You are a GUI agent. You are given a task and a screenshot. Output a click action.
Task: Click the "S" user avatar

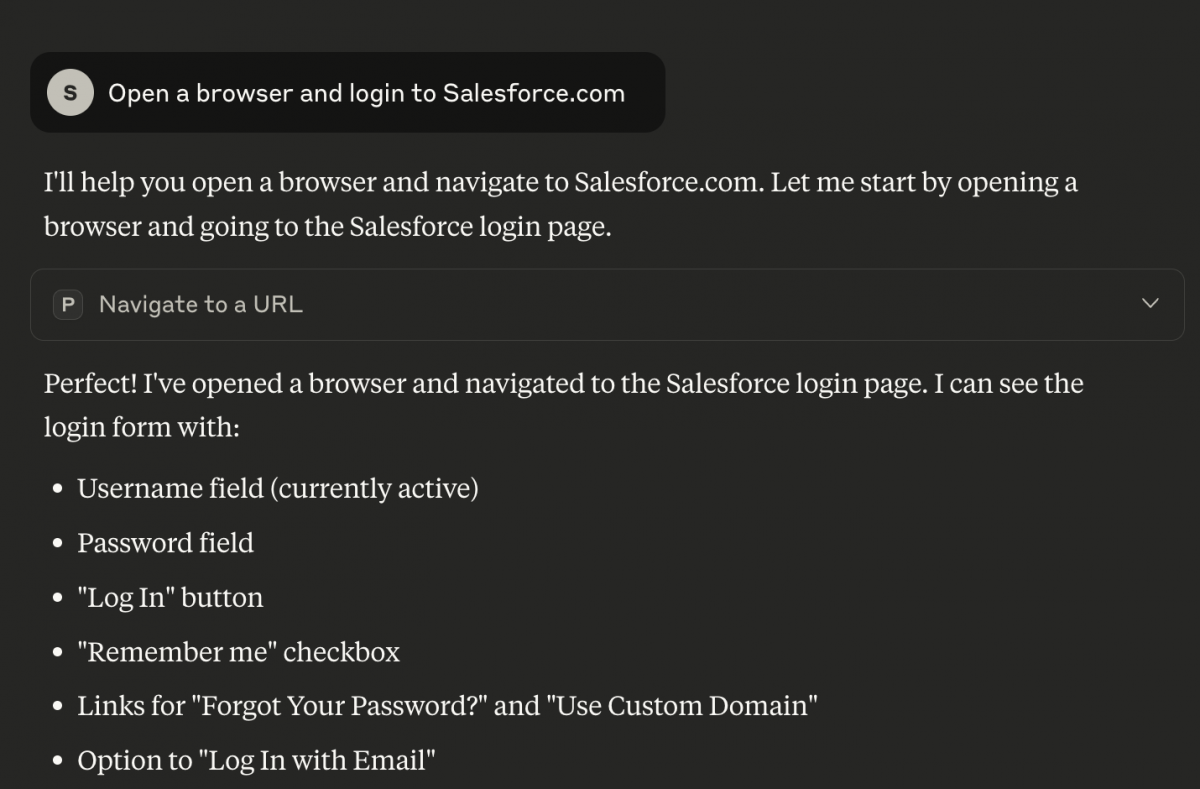[x=70, y=93]
